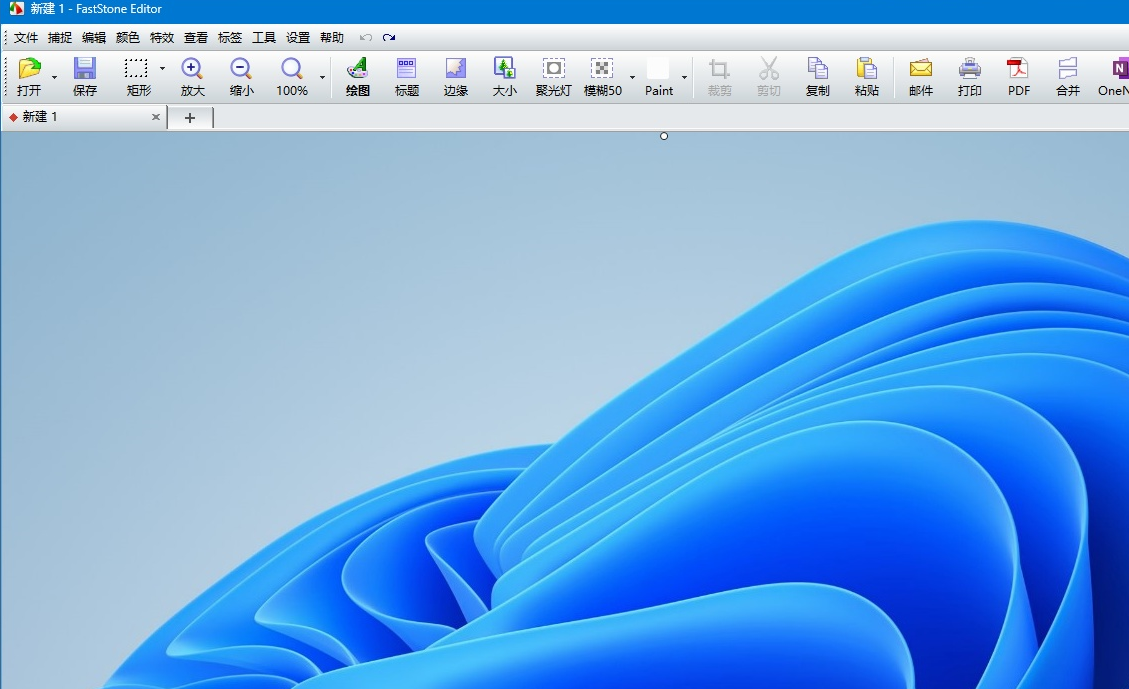Open the 特效 (Effects) menu

[x=162, y=38]
